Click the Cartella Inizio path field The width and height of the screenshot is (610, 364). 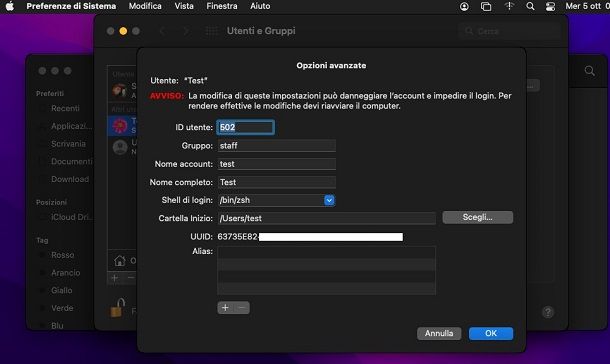[326, 219]
